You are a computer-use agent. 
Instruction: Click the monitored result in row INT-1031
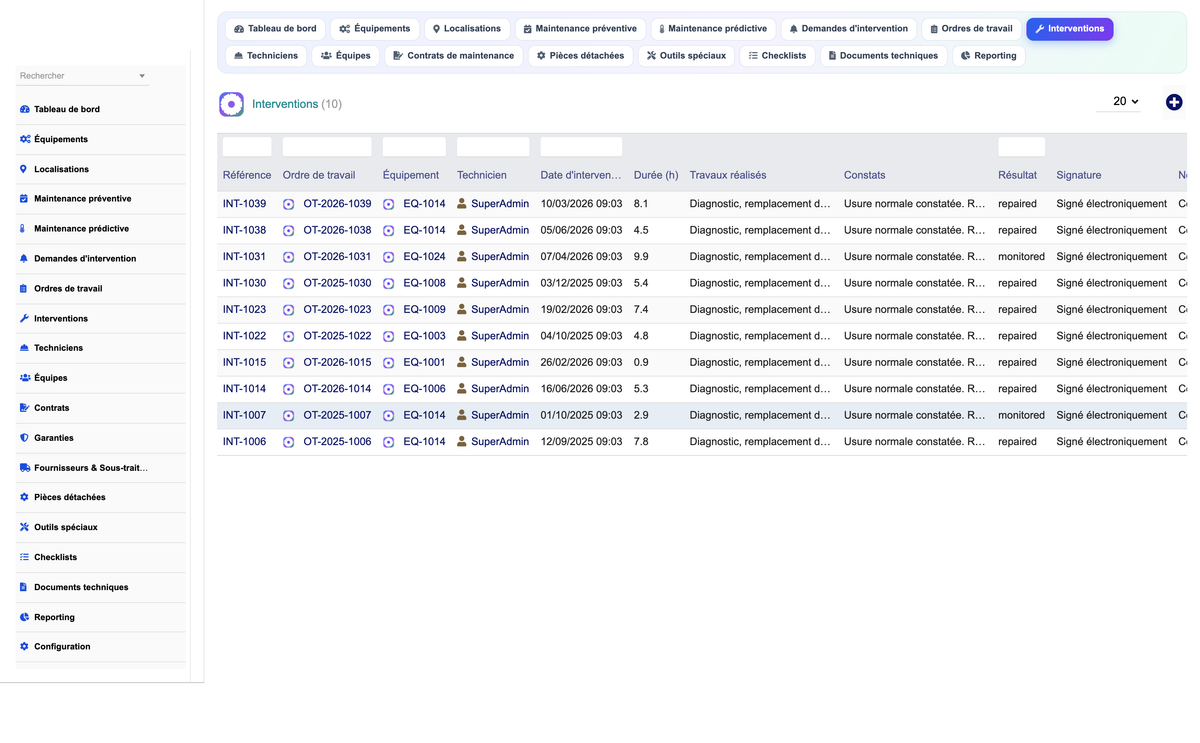pyautogui.click(x=1021, y=257)
